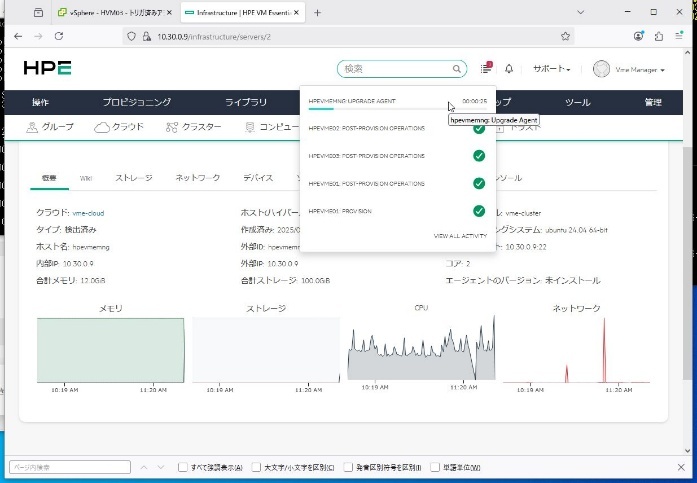Open the プロビジョニング navigation menu
Screen dimensions: 697x483
click(136, 102)
